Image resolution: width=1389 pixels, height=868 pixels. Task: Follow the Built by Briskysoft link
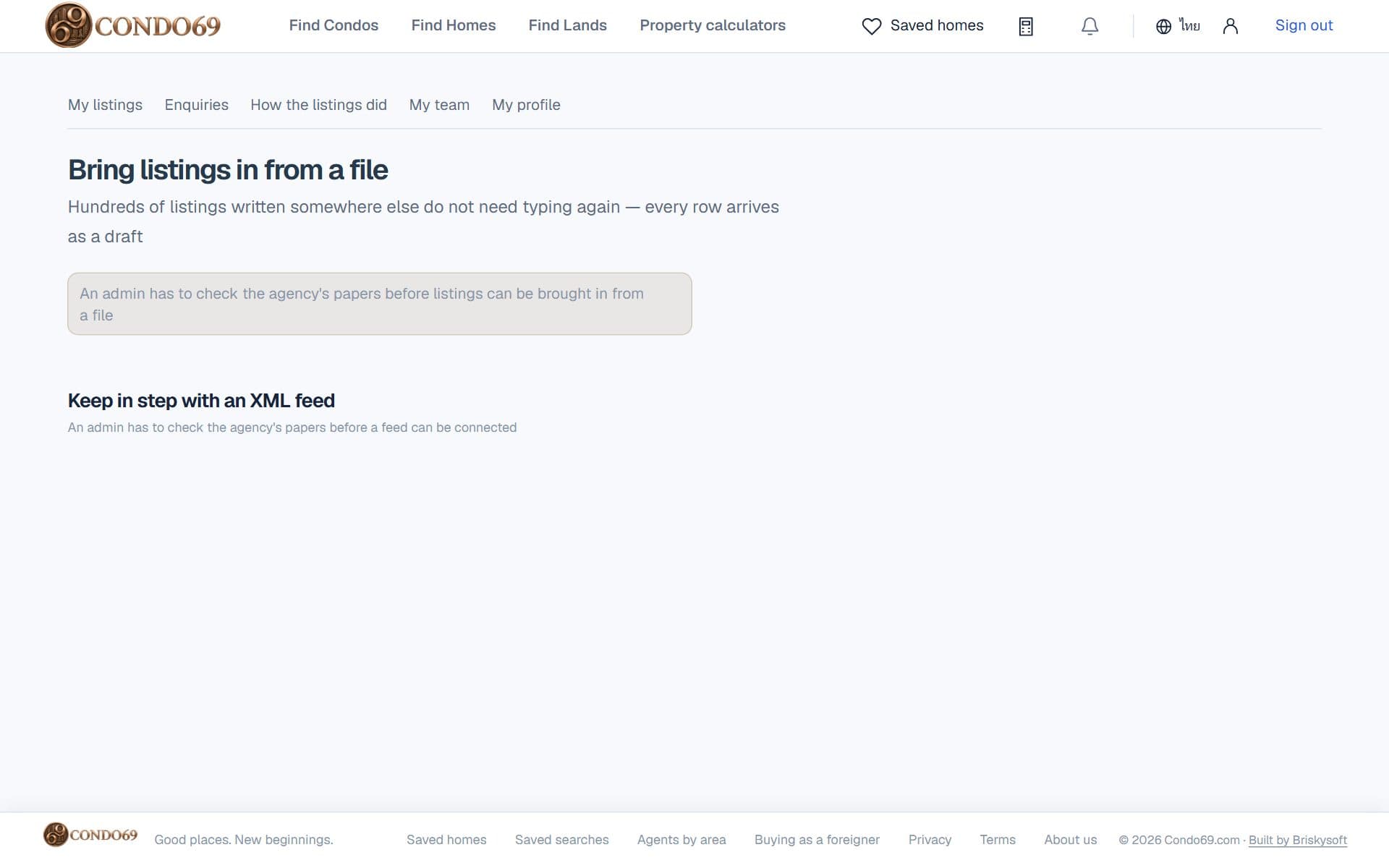(x=1298, y=840)
